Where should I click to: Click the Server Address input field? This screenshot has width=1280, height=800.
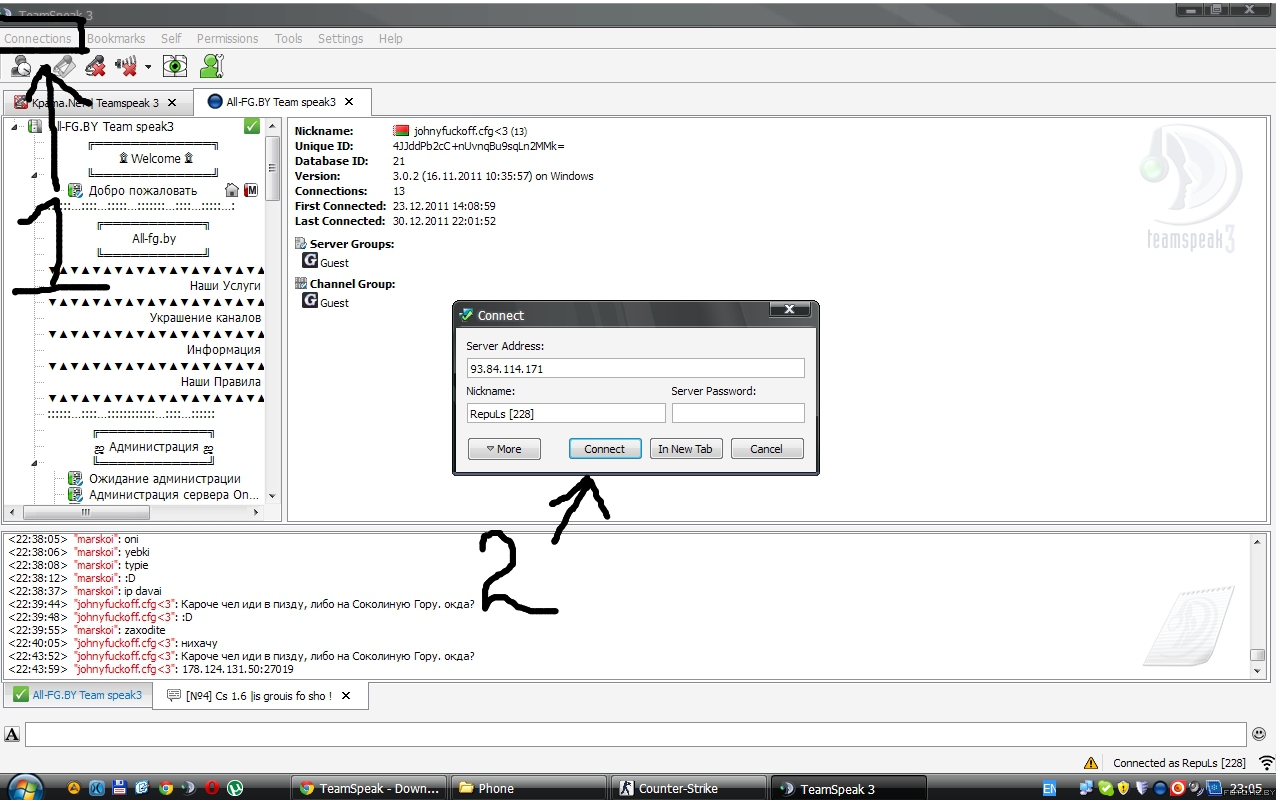pos(635,368)
